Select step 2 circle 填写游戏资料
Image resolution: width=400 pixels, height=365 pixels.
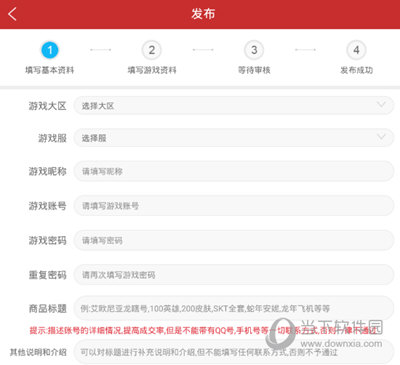click(x=152, y=50)
